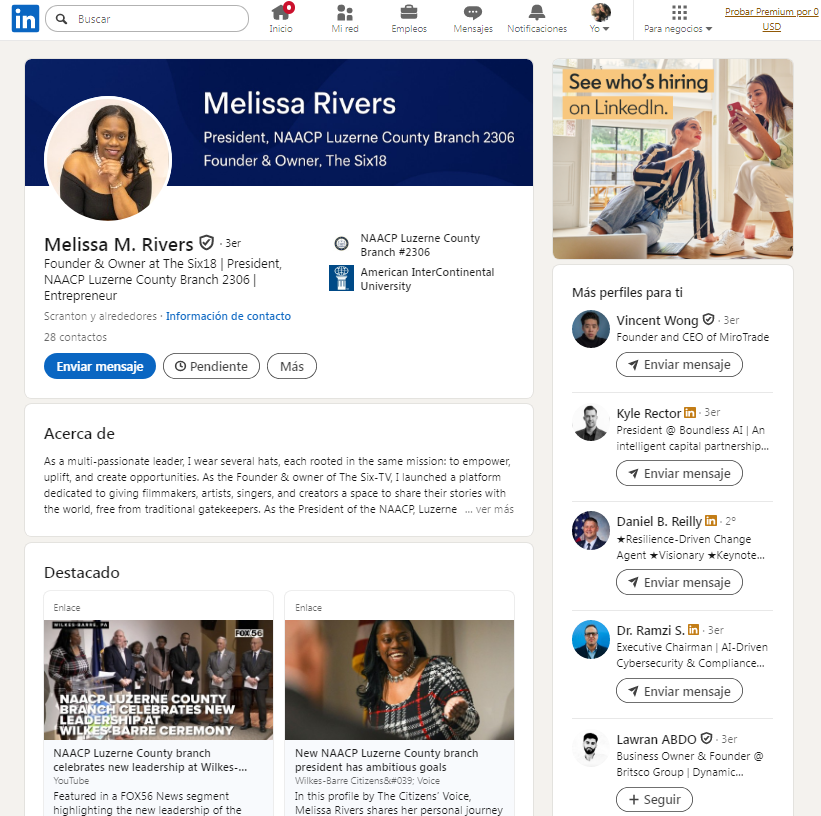Click the Pendiente connection button
This screenshot has height=816, width=821.
[x=212, y=366]
